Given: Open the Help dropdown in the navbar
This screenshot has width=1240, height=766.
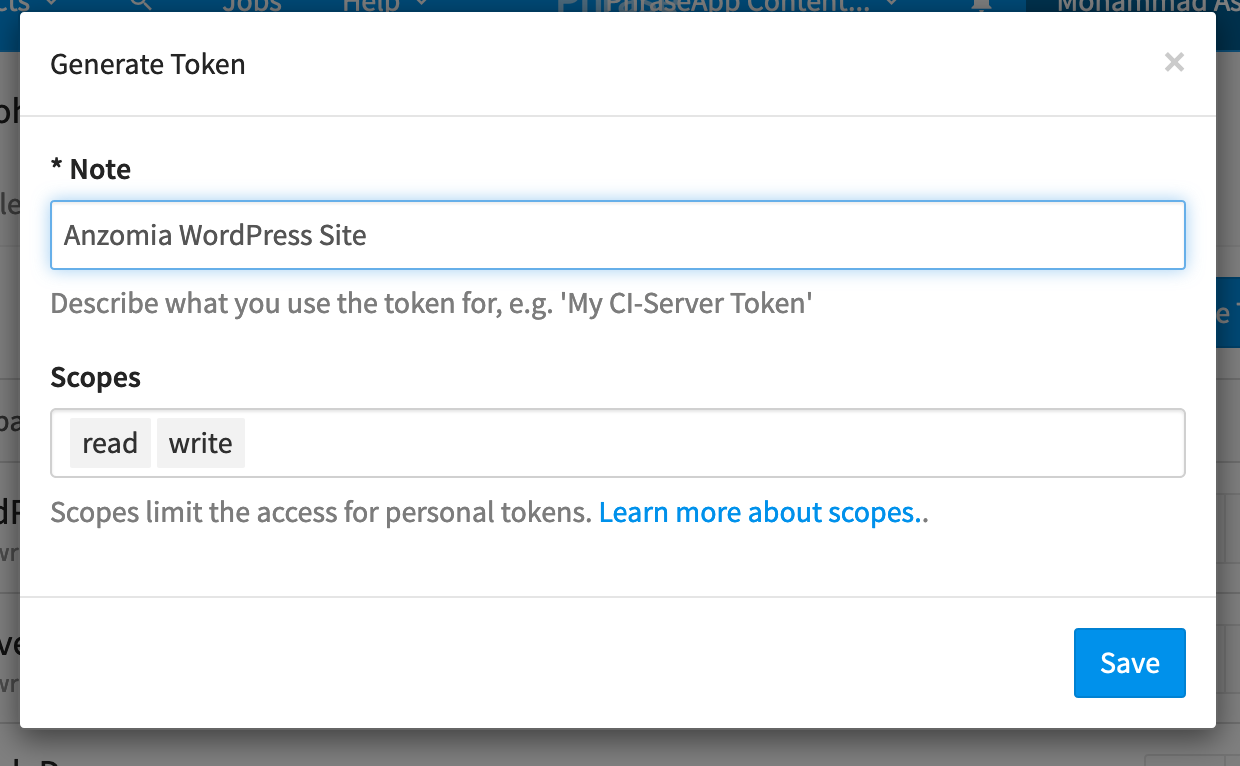Looking at the screenshot, I should point(381,5).
